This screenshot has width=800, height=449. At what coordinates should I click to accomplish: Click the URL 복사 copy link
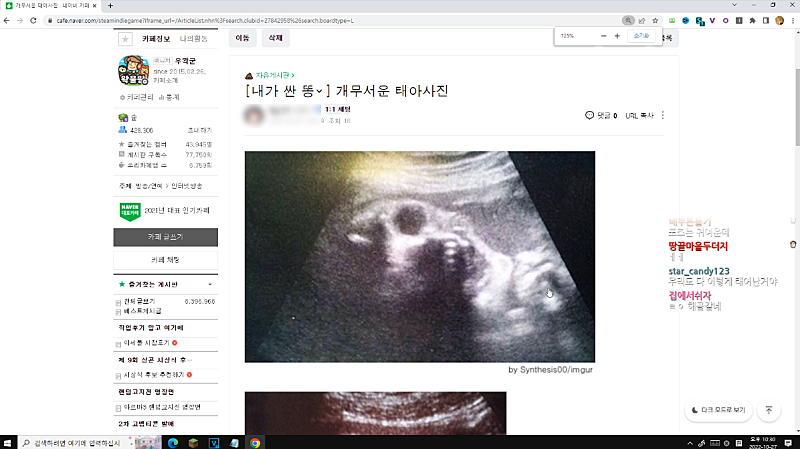(639, 116)
